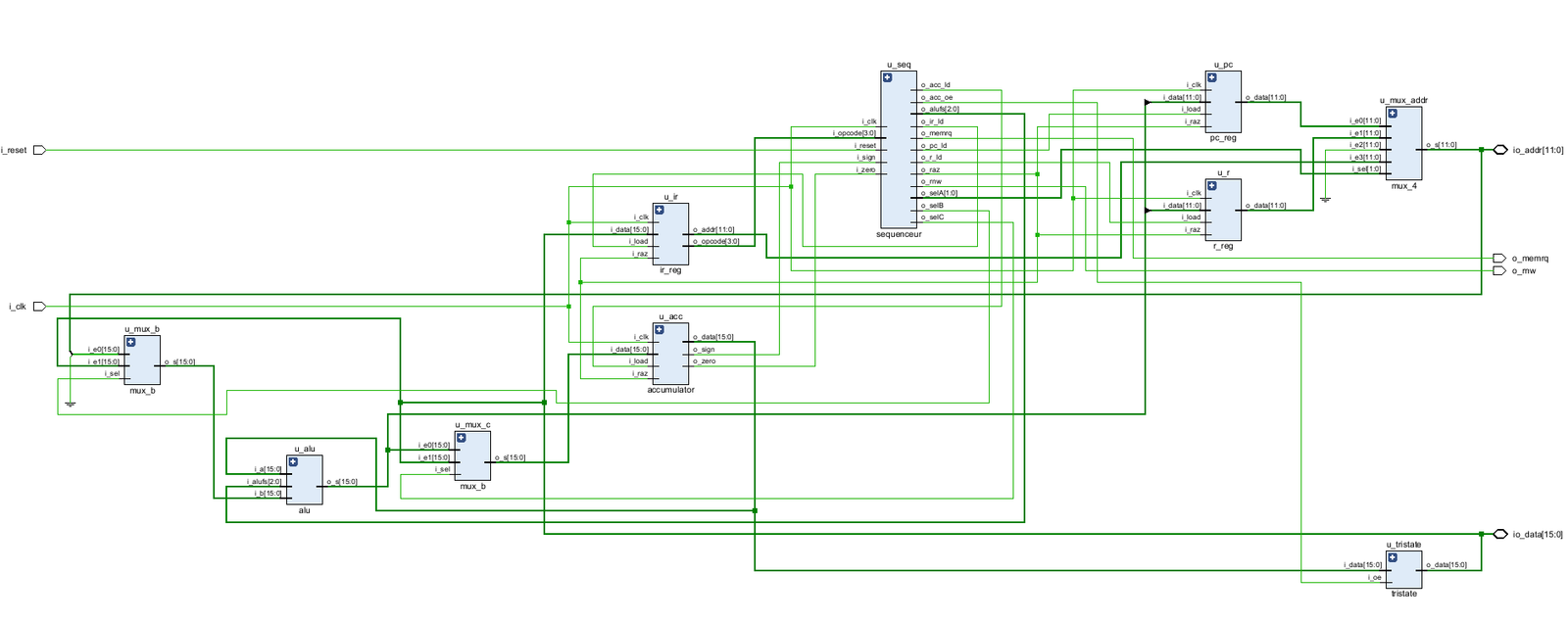
Task: Expand the u_acc accumulator block
Action: (x=660, y=330)
